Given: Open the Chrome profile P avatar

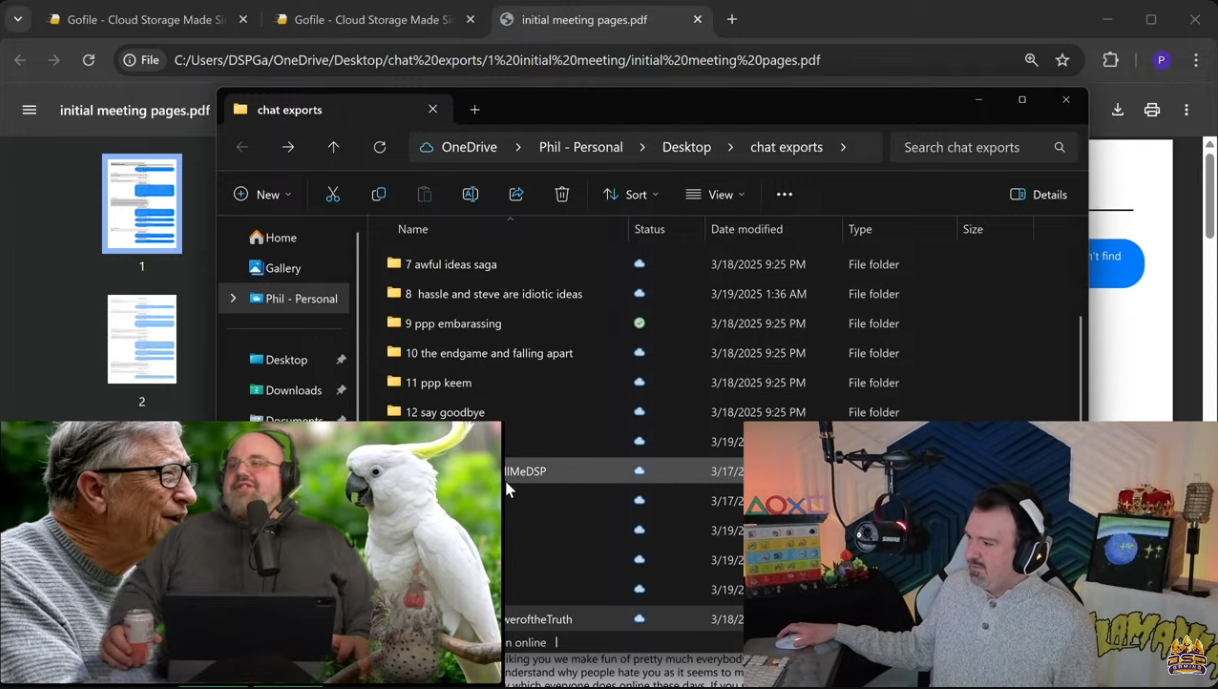Looking at the screenshot, I should (1161, 60).
